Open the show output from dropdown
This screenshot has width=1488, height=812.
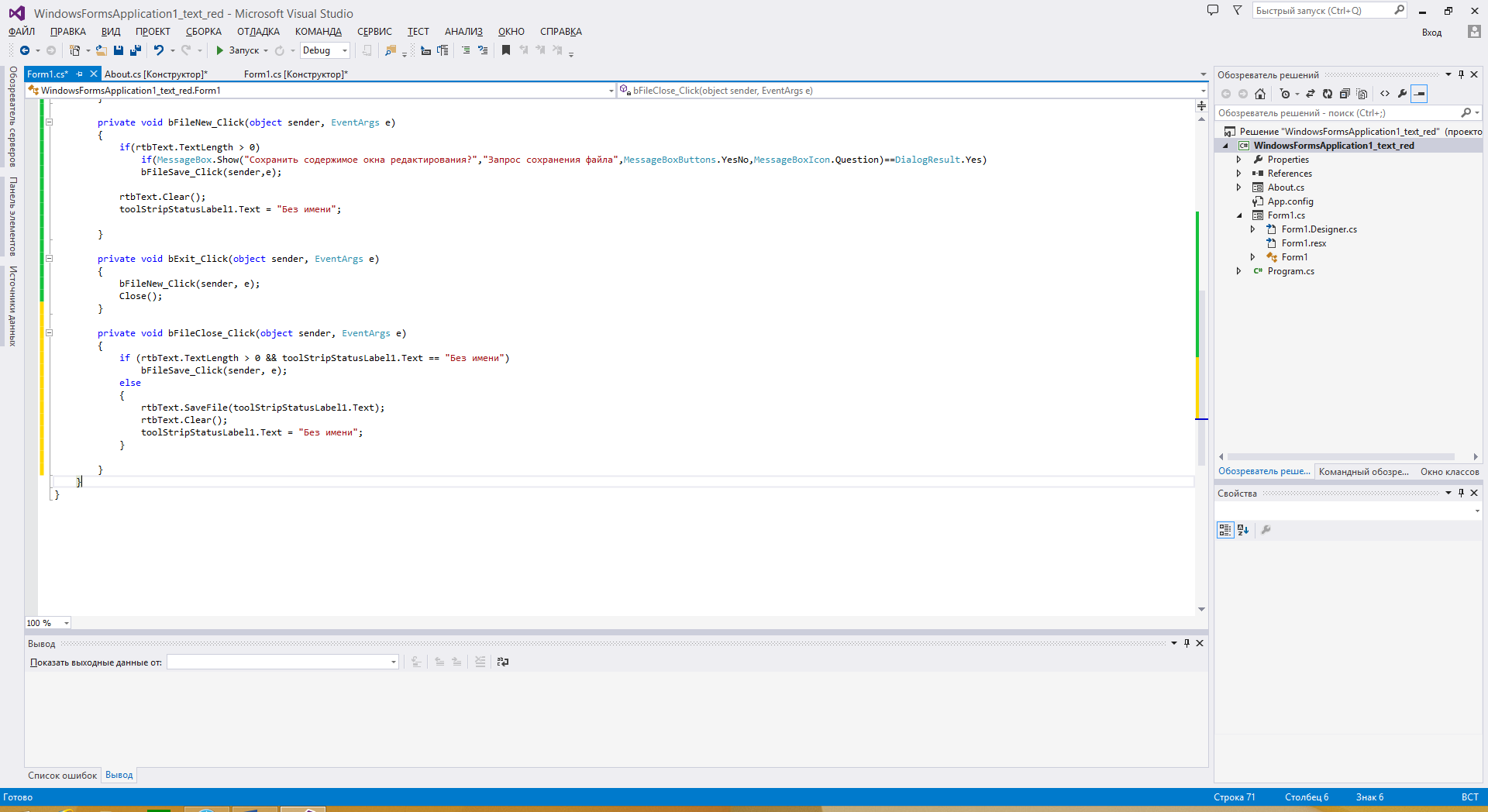pos(283,662)
